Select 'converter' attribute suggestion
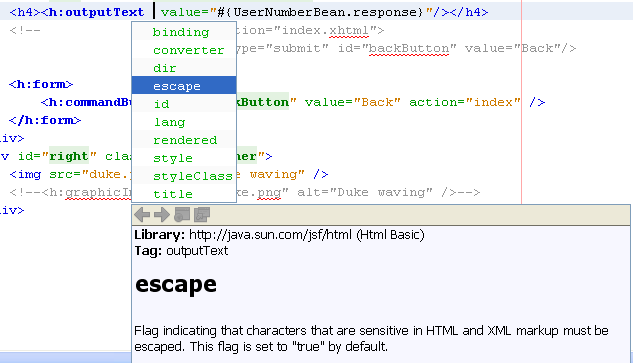 (184, 50)
